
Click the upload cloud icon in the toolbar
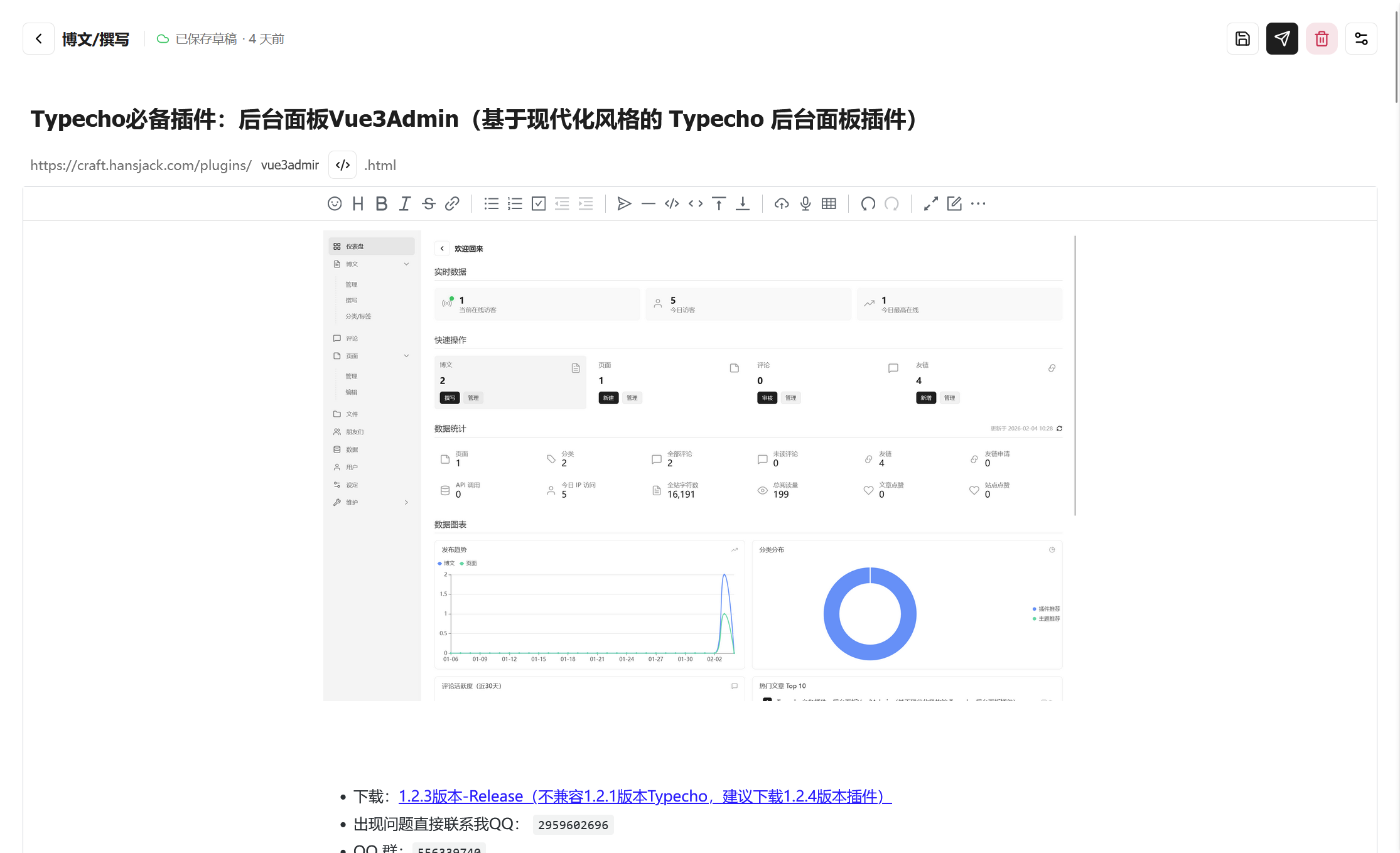click(782, 203)
